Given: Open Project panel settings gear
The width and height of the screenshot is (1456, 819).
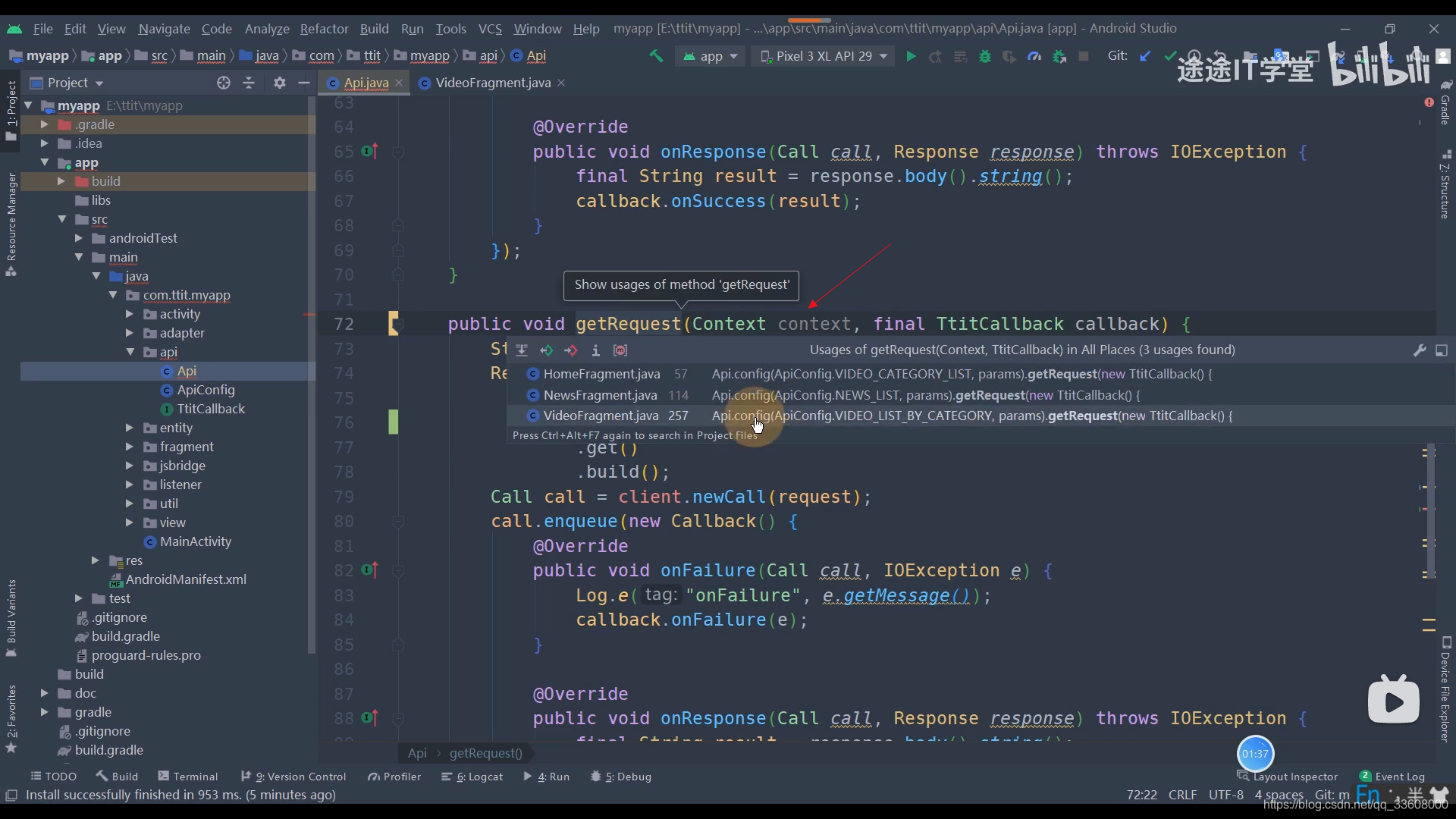Looking at the screenshot, I should pos(280,83).
